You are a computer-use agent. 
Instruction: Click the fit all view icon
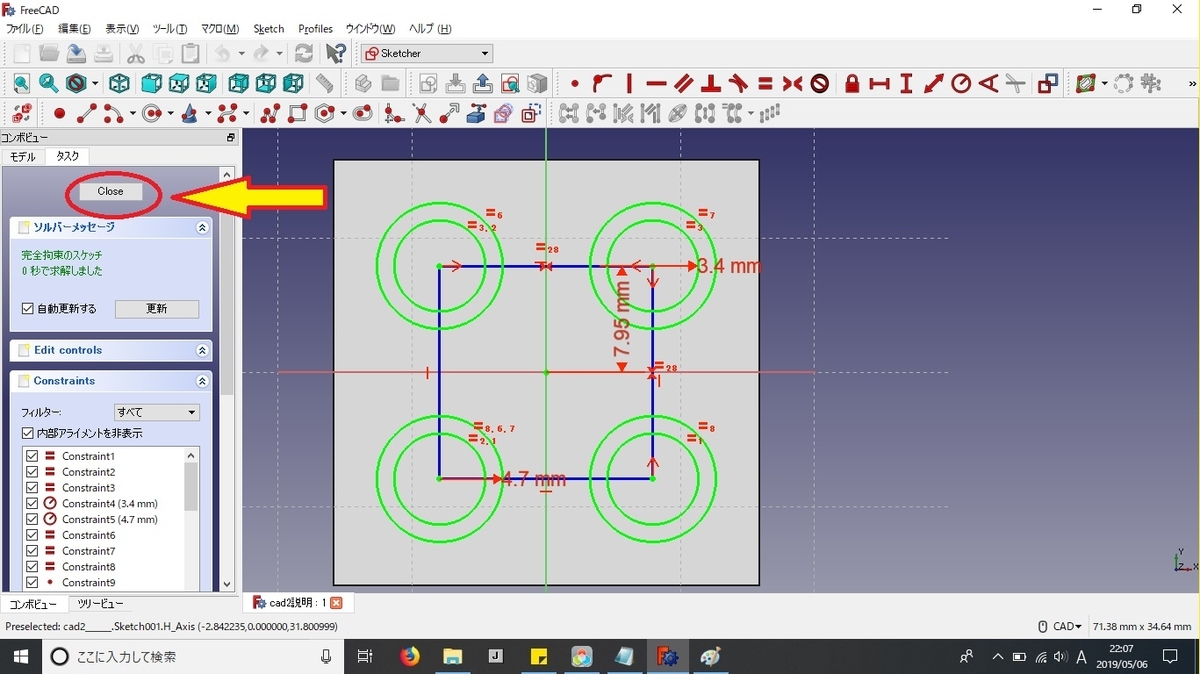pyautogui.click(x=21, y=84)
